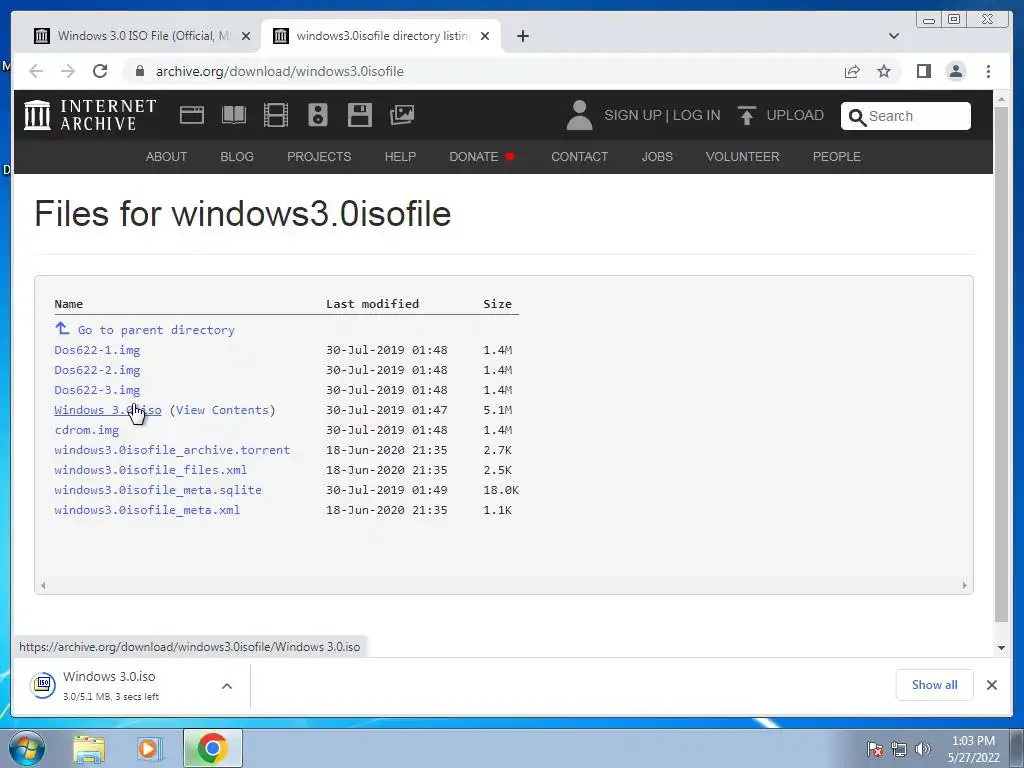The height and width of the screenshot is (768, 1024).
Task: Expand the tab search chevron in Chrome
Action: (x=893, y=36)
